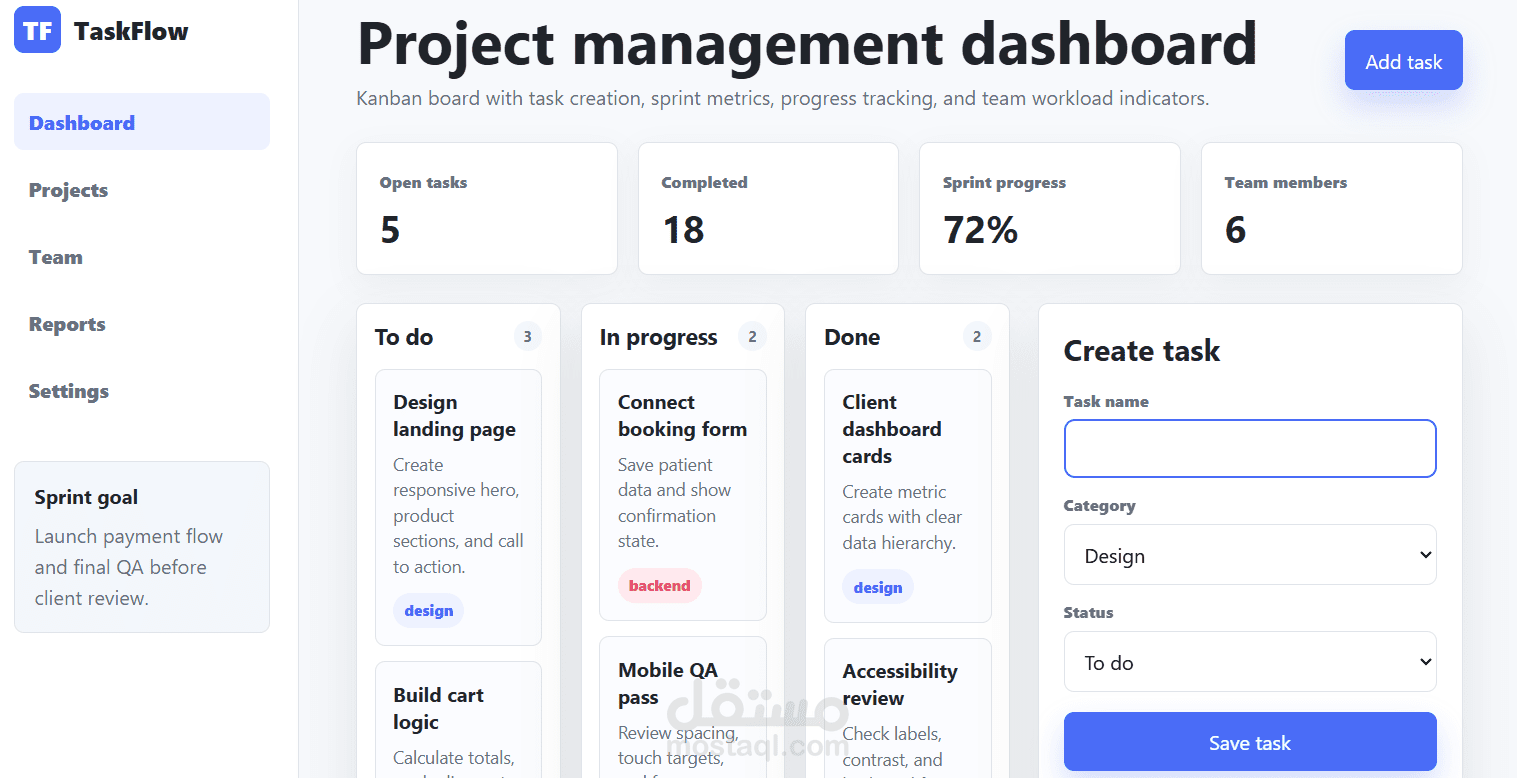The height and width of the screenshot is (778, 1517).
Task: Select the Mobile QA pass task title
Action: coord(668,683)
